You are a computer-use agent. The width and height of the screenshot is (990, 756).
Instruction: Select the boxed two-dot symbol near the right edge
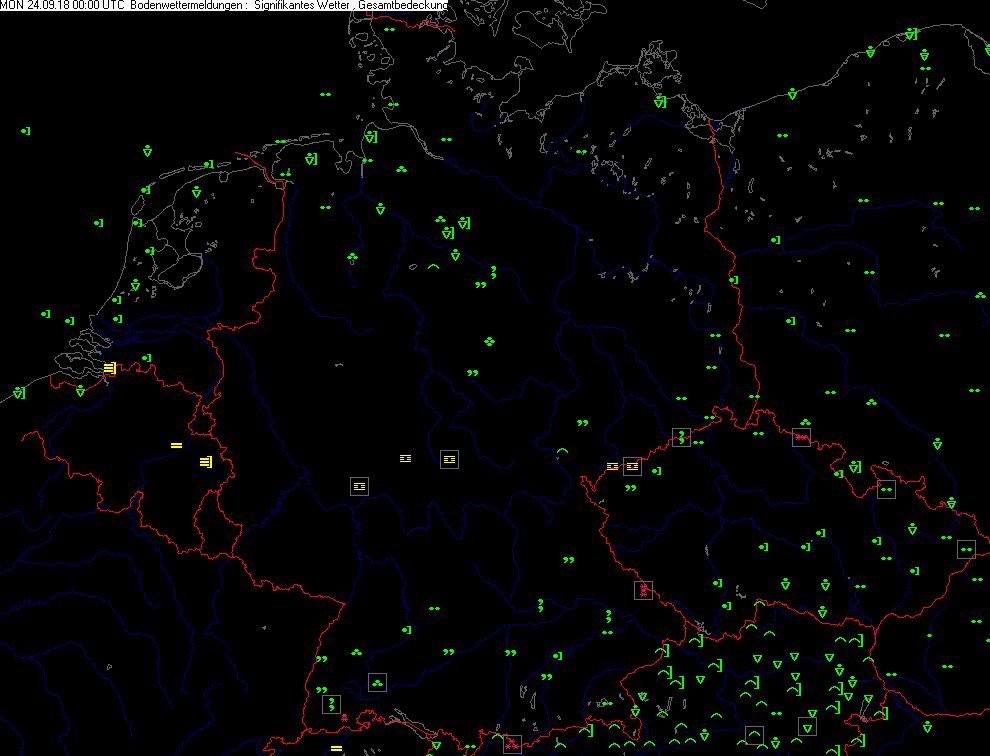point(966,549)
